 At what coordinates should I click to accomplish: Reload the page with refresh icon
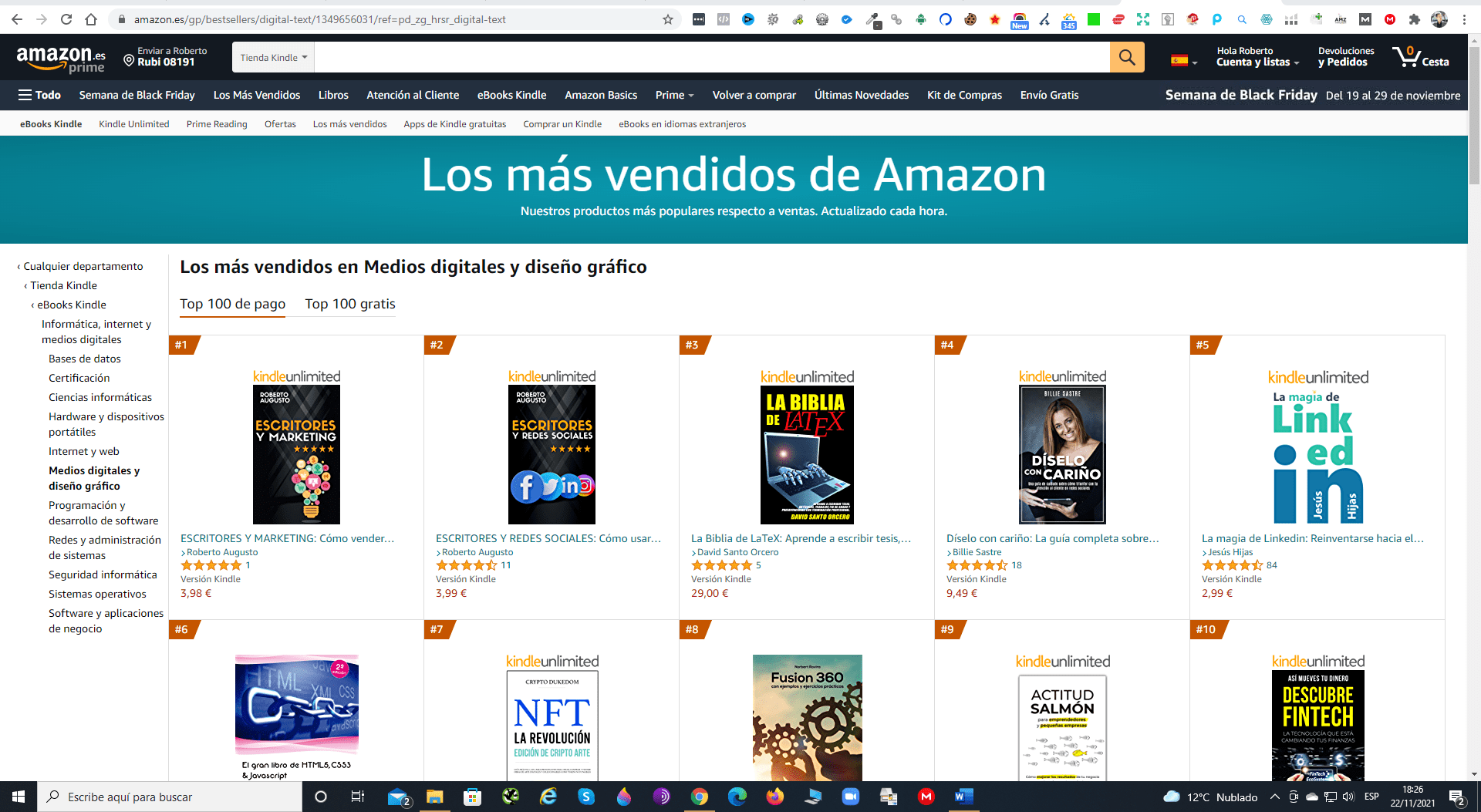66,19
